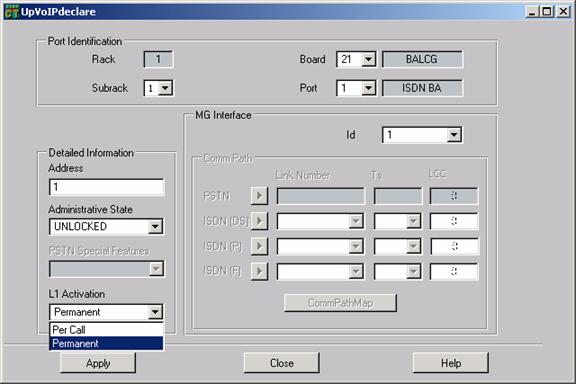This screenshot has width=576, height=384.
Task: Open the Administrative State dropdown
Action: coord(155,226)
